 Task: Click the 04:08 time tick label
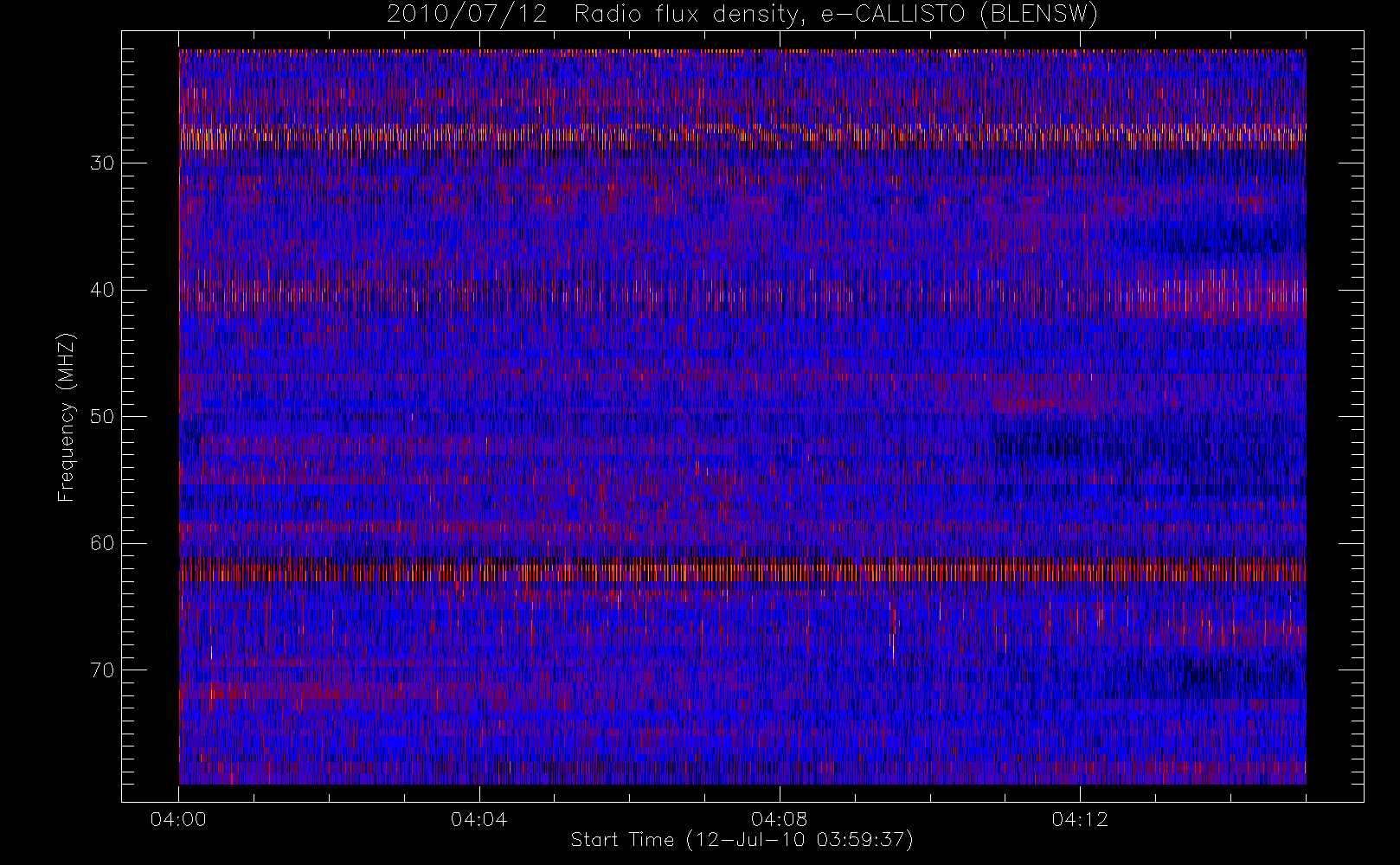click(779, 819)
